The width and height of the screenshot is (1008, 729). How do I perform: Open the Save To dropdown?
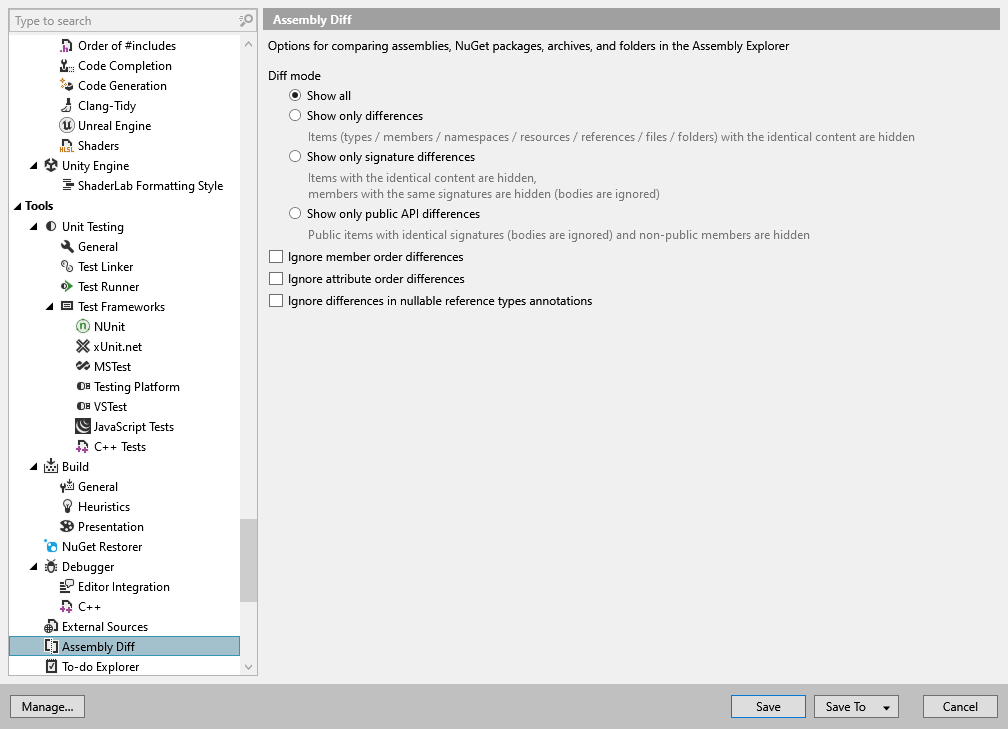[886, 706]
